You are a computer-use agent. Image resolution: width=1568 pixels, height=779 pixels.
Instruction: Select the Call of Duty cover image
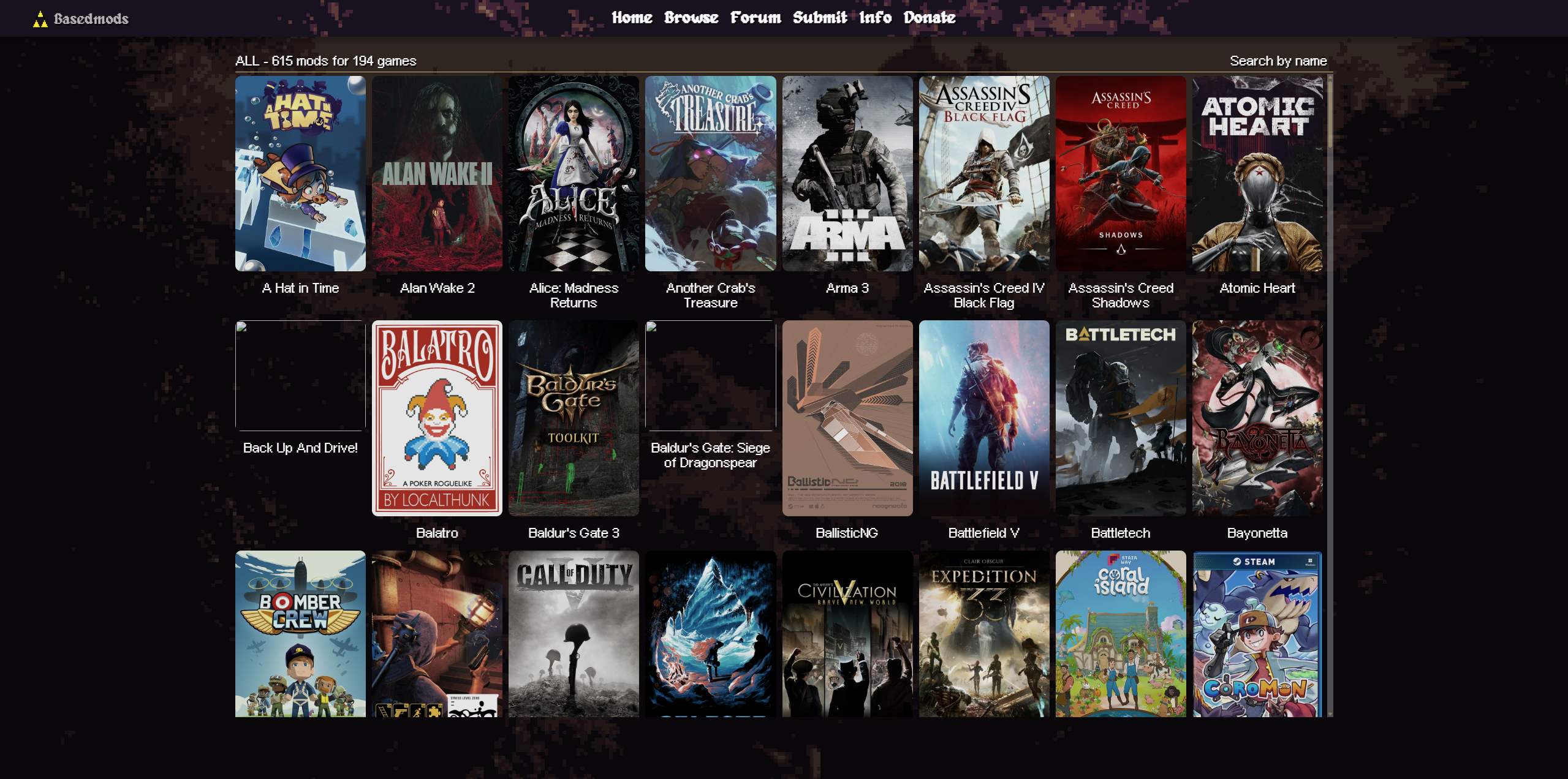click(574, 634)
